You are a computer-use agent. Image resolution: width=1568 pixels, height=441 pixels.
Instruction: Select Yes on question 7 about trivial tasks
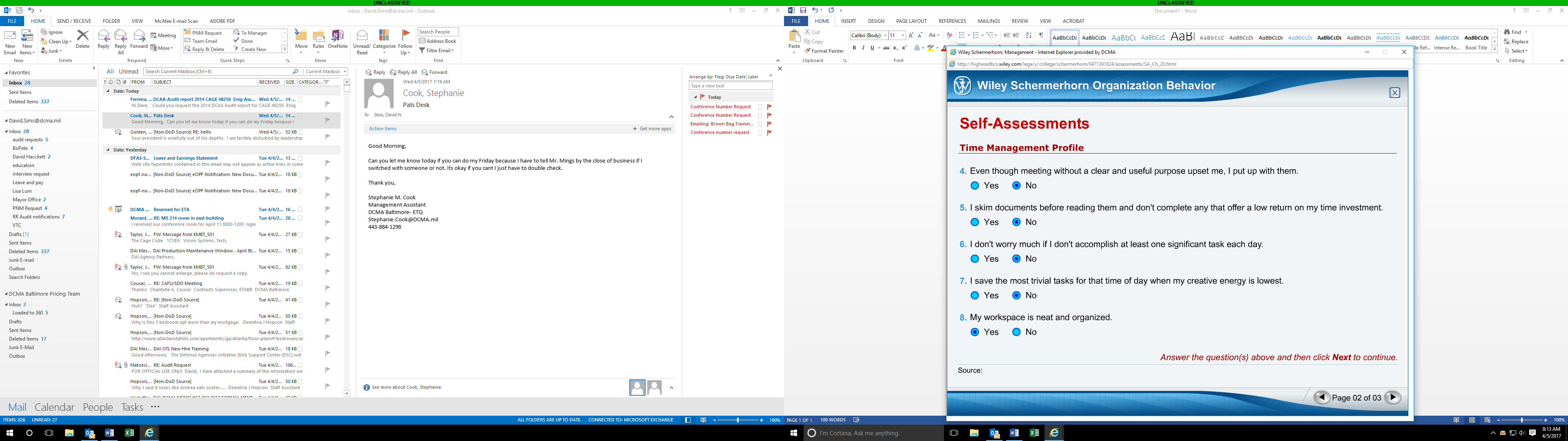click(x=975, y=295)
